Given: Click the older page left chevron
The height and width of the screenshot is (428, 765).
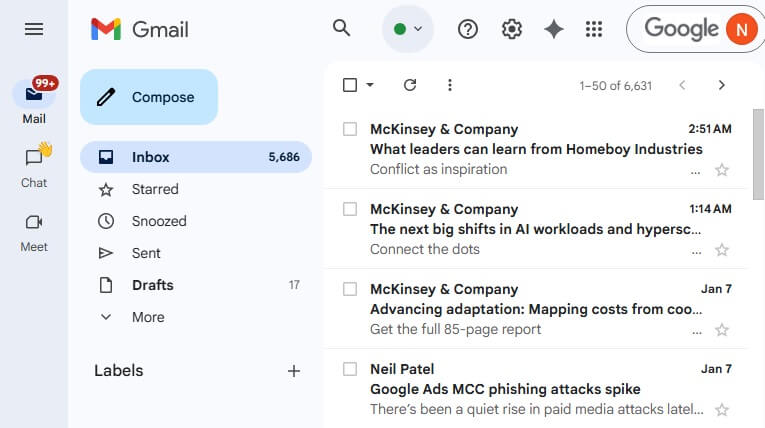Looking at the screenshot, I should 682,85.
